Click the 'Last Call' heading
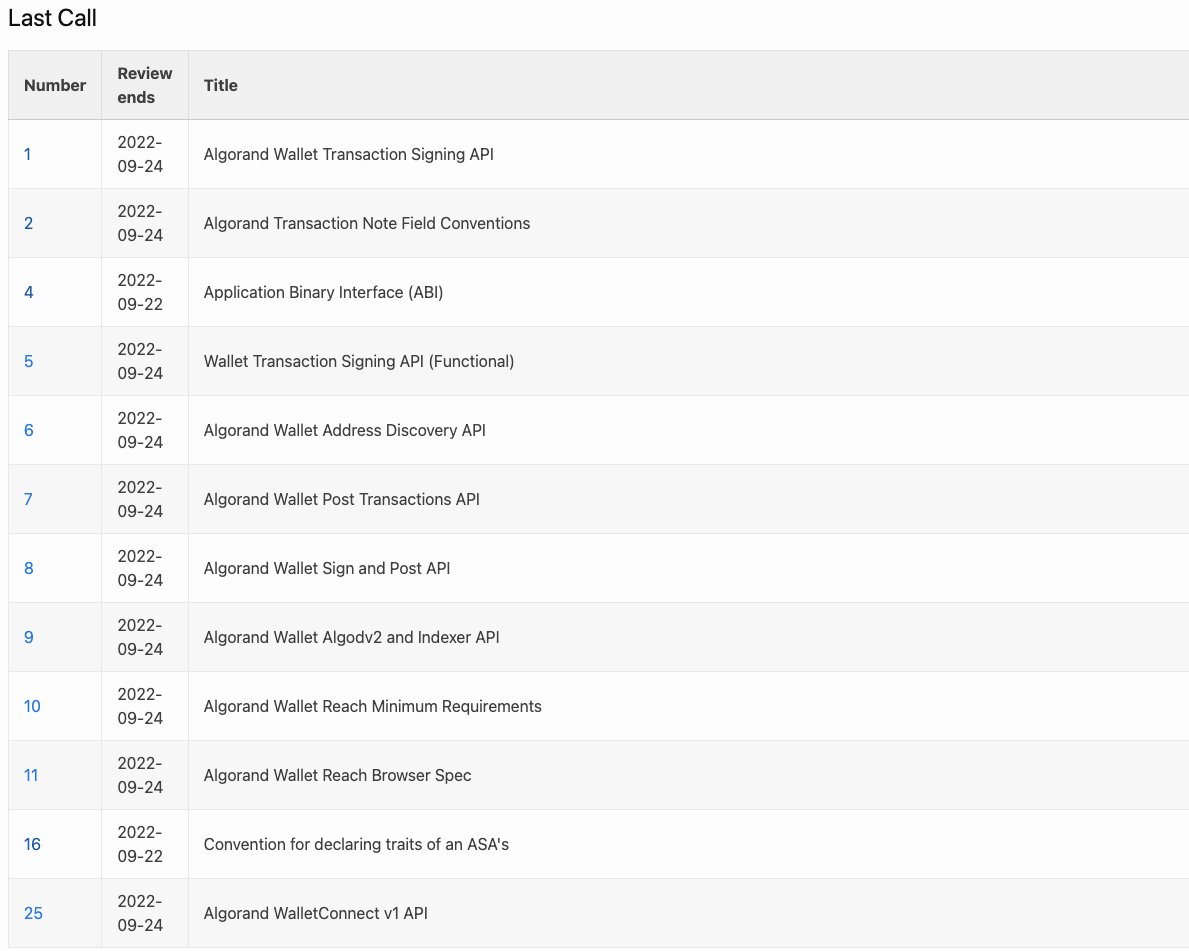The width and height of the screenshot is (1189, 951). (x=52, y=18)
